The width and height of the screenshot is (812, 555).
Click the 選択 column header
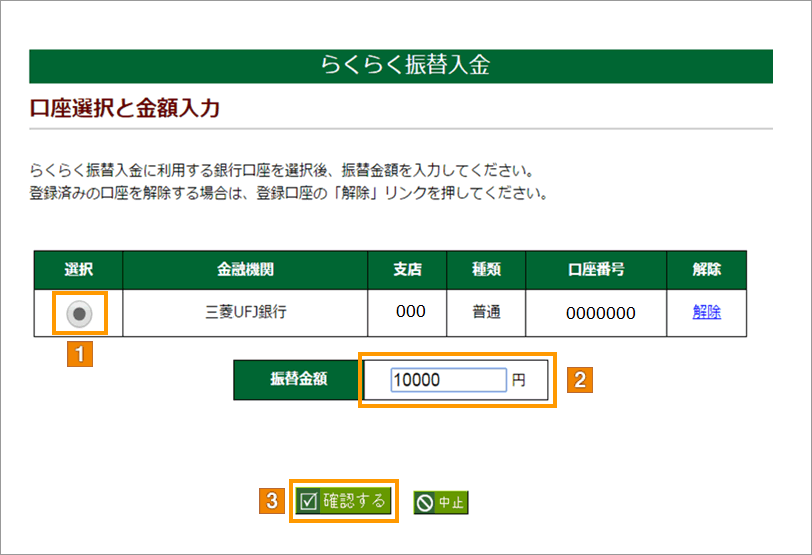pyautogui.click(x=79, y=270)
